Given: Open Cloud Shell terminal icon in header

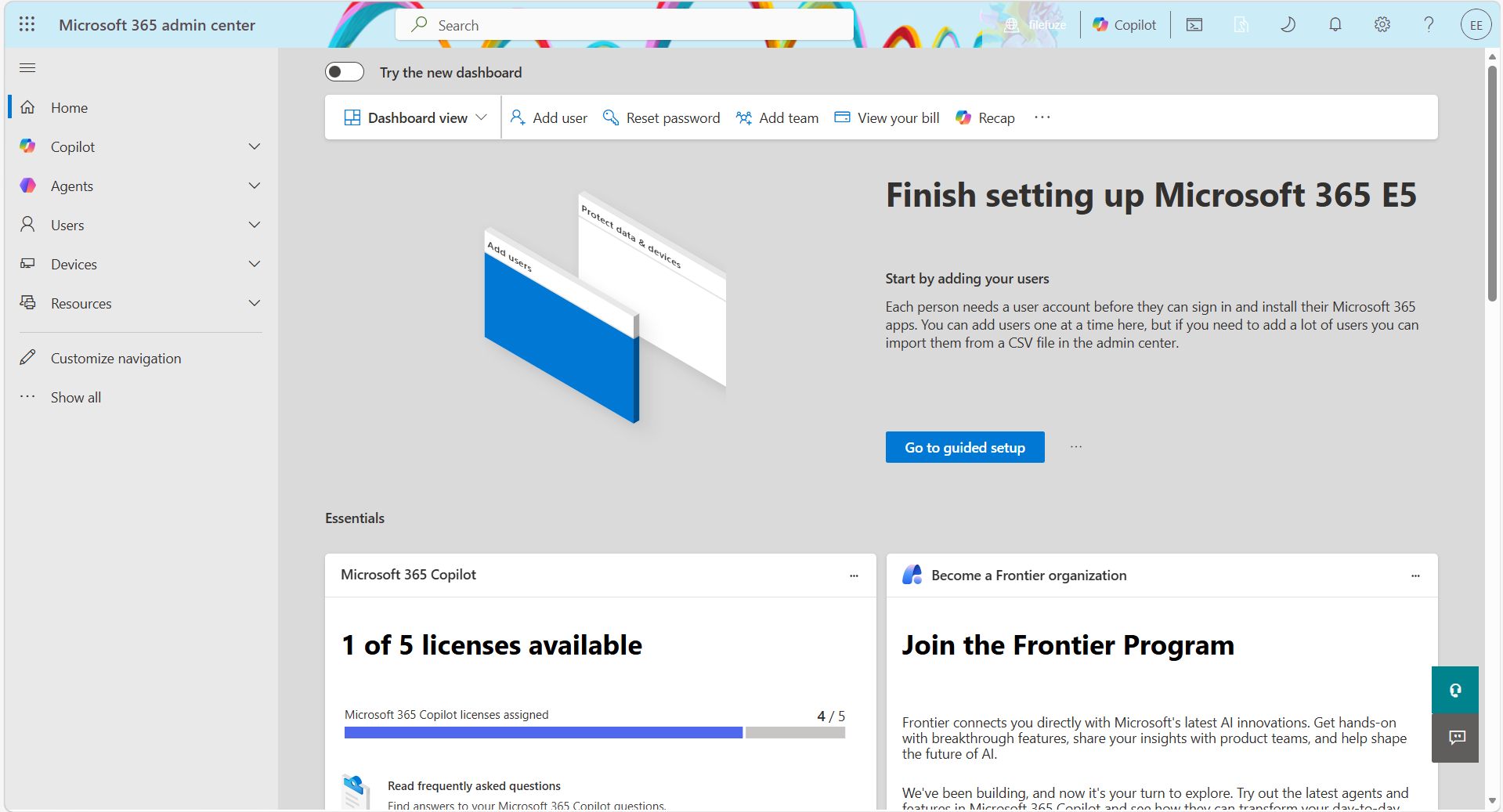Looking at the screenshot, I should 1194,25.
